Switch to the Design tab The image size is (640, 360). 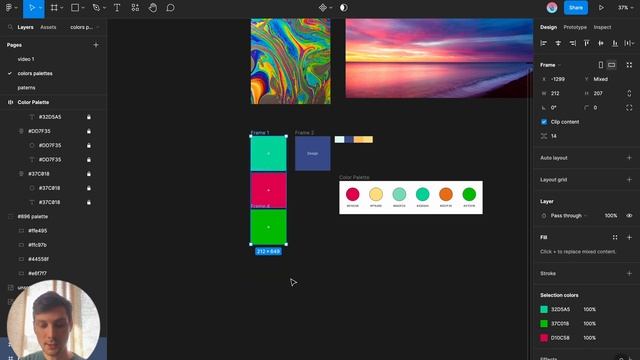tap(548, 27)
